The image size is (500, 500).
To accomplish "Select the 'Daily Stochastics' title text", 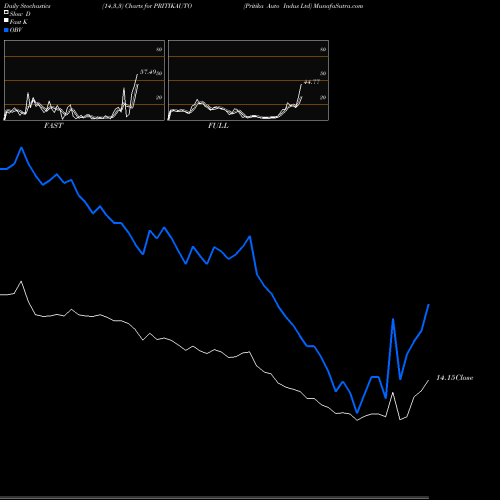I will click(27, 6).
